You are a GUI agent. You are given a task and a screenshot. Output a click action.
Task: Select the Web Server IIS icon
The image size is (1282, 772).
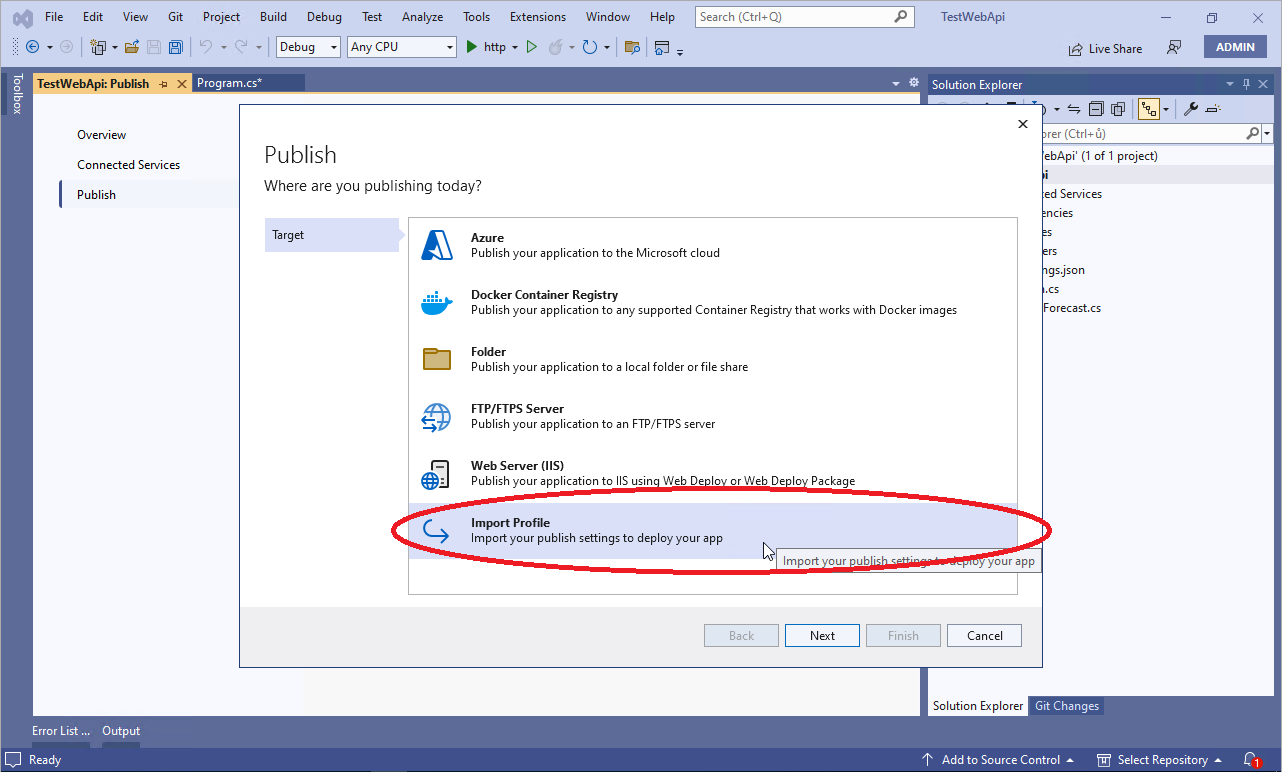tap(436, 473)
